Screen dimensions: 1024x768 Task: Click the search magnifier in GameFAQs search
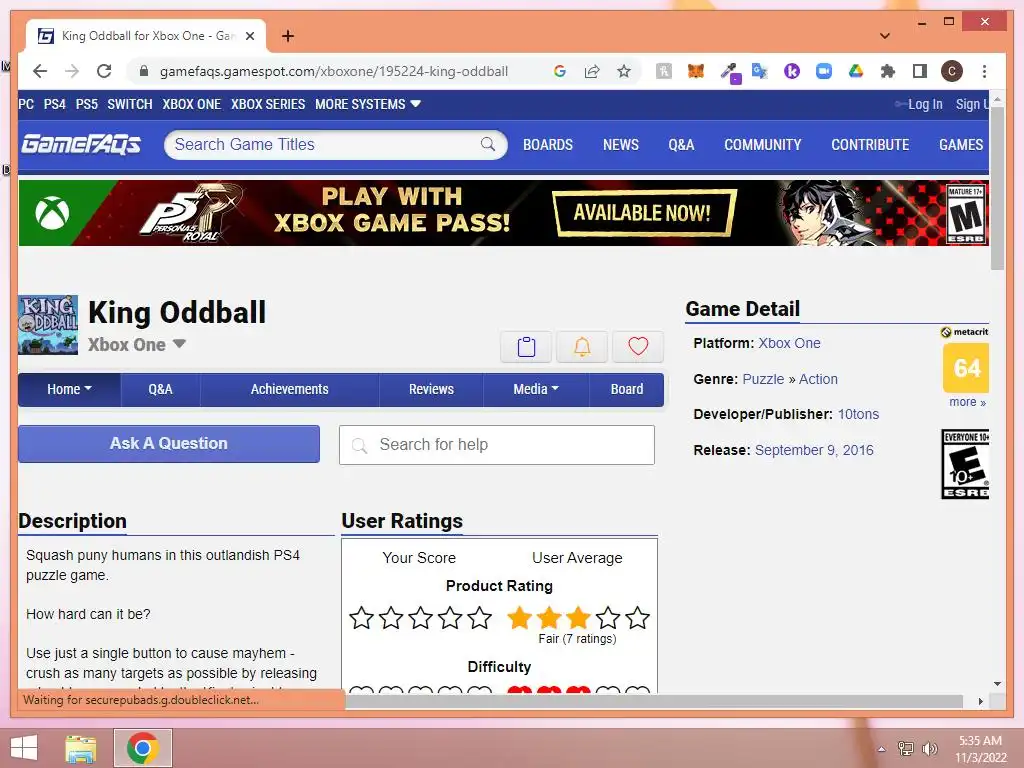[488, 144]
